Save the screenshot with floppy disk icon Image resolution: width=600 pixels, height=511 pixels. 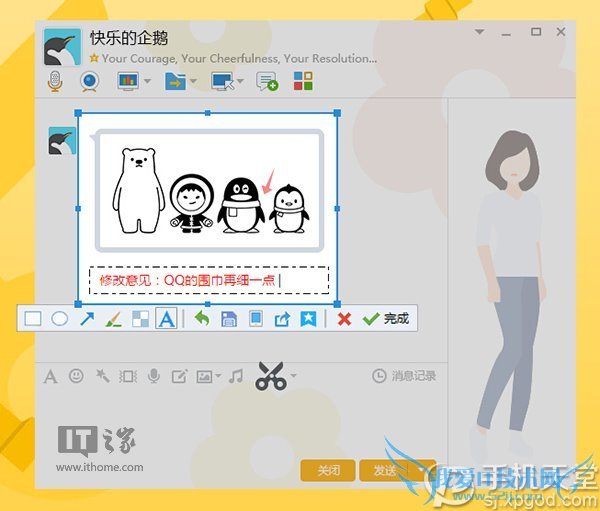click(229, 319)
